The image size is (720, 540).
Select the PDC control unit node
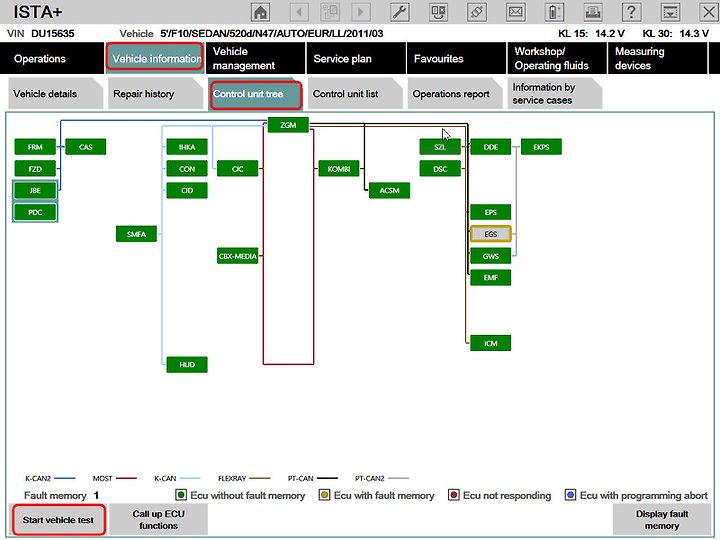click(x=35, y=212)
